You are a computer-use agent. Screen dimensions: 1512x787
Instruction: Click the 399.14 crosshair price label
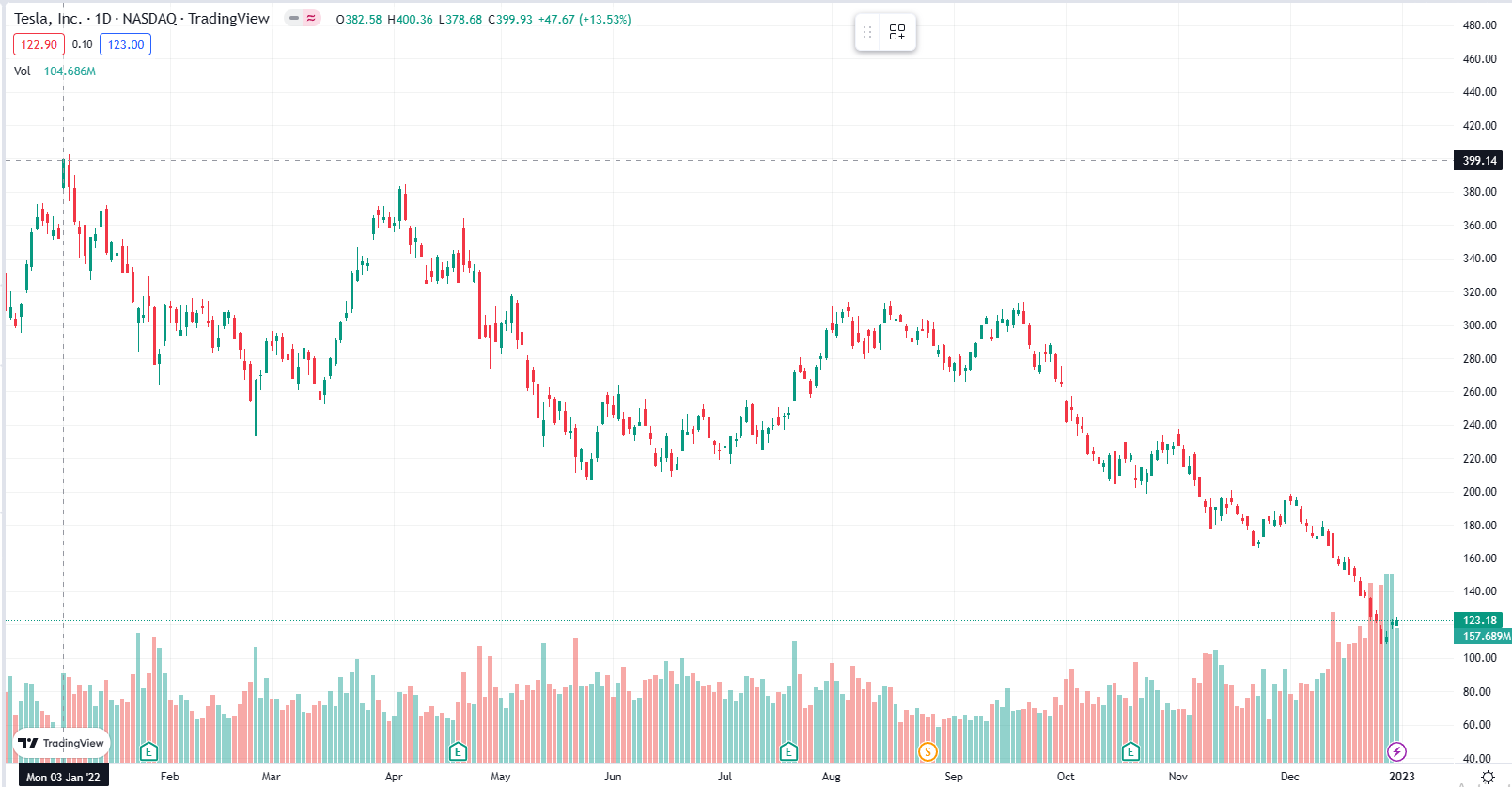point(1478,161)
